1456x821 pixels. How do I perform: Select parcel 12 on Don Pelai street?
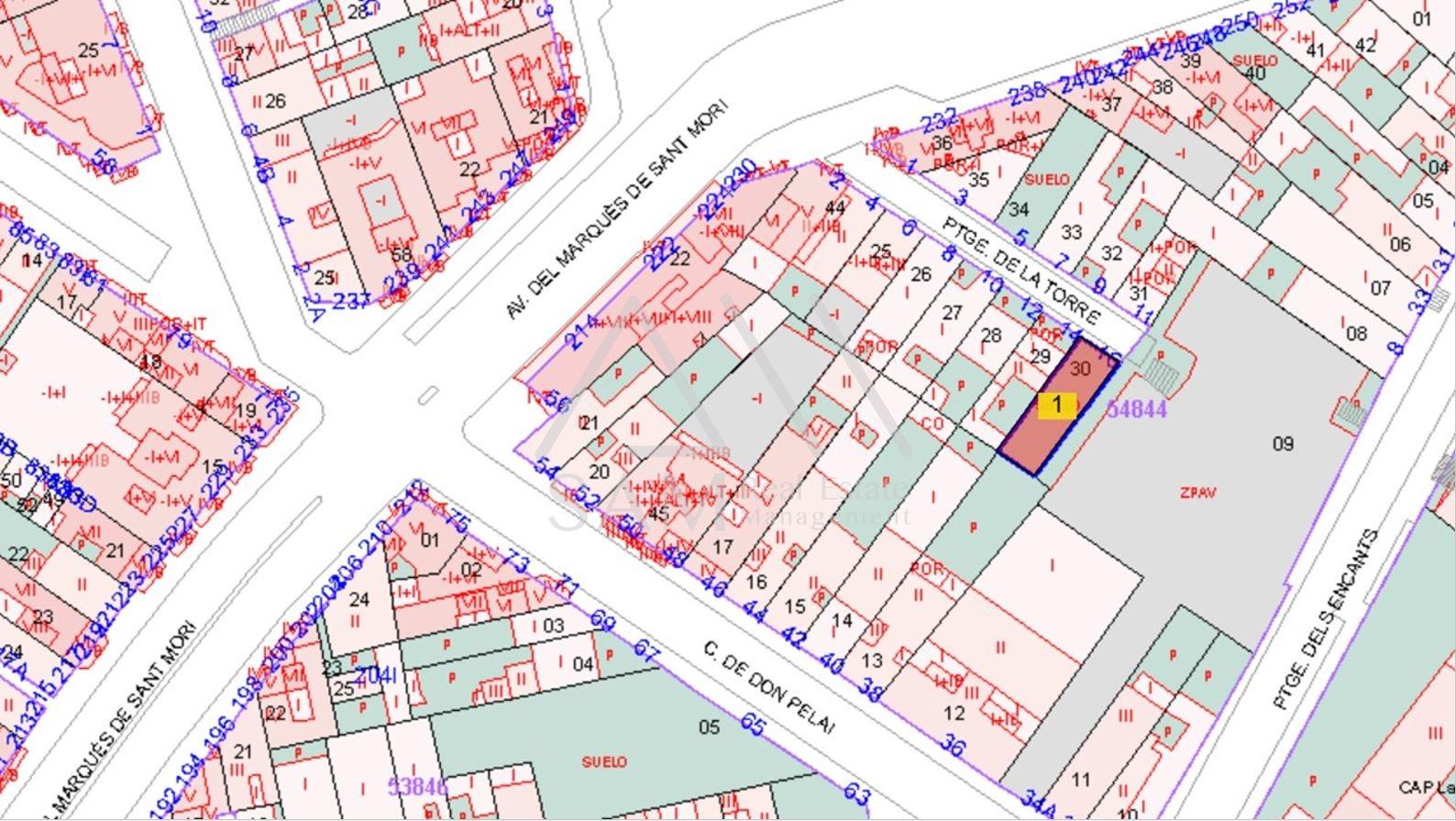(954, 713)
